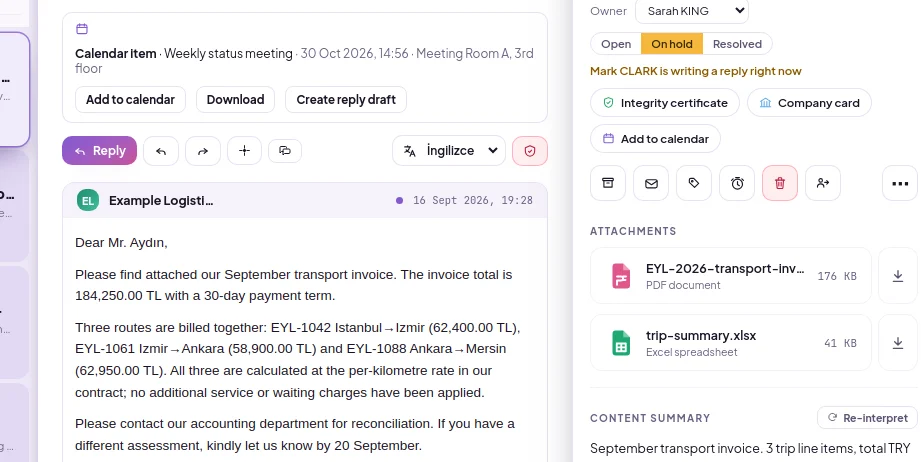Click the snooze clock icon
Image resolution: width=924 pixels, height=462 pixels.
click(737, 183)
